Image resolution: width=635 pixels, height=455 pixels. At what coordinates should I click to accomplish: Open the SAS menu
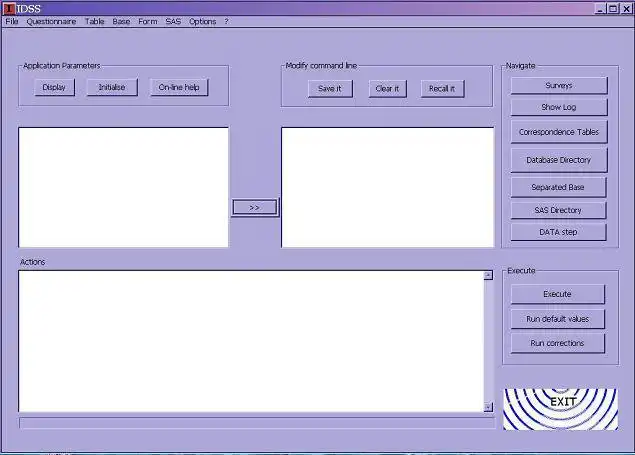coord(173,21)
